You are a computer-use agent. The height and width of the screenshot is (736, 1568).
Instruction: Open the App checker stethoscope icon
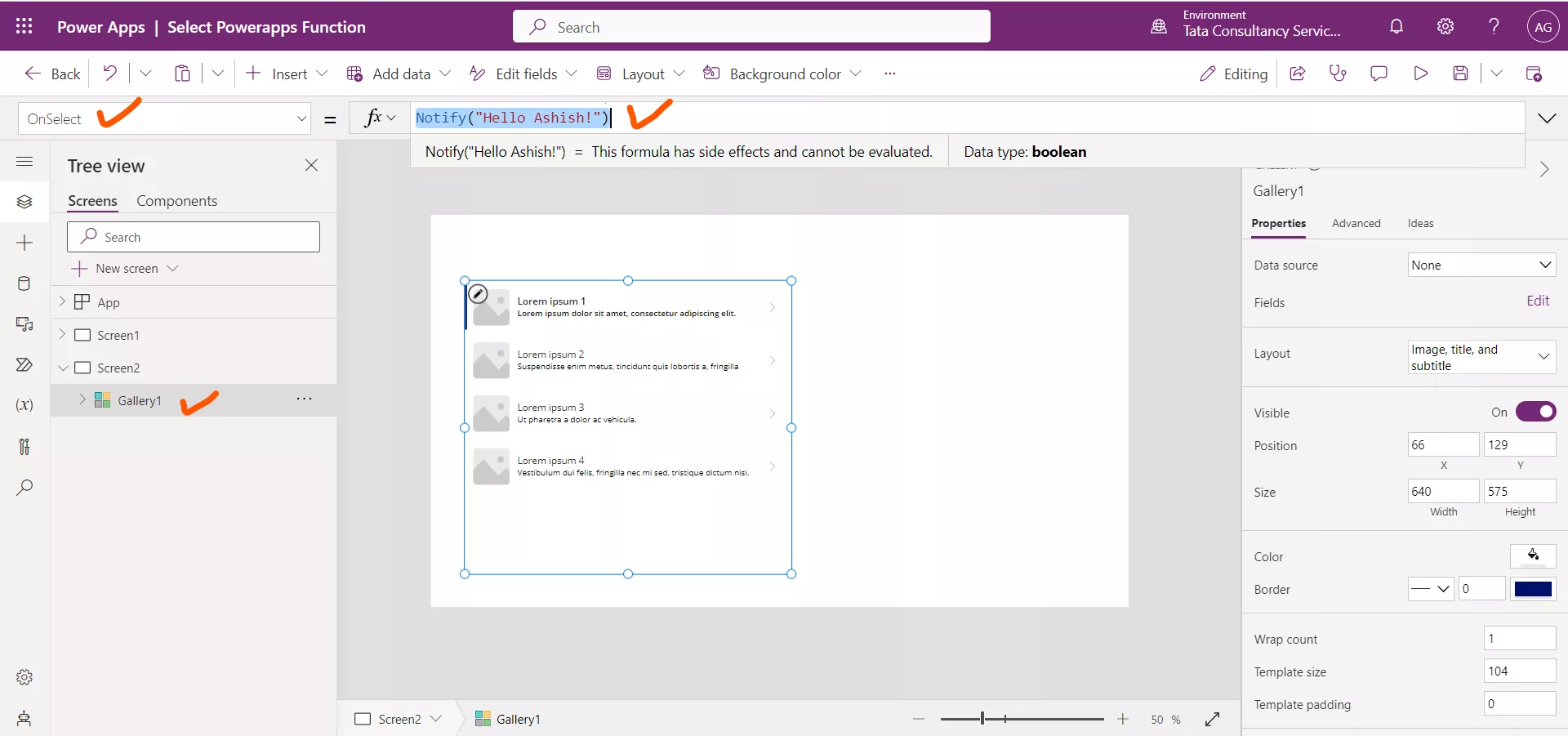point(1338,74)
